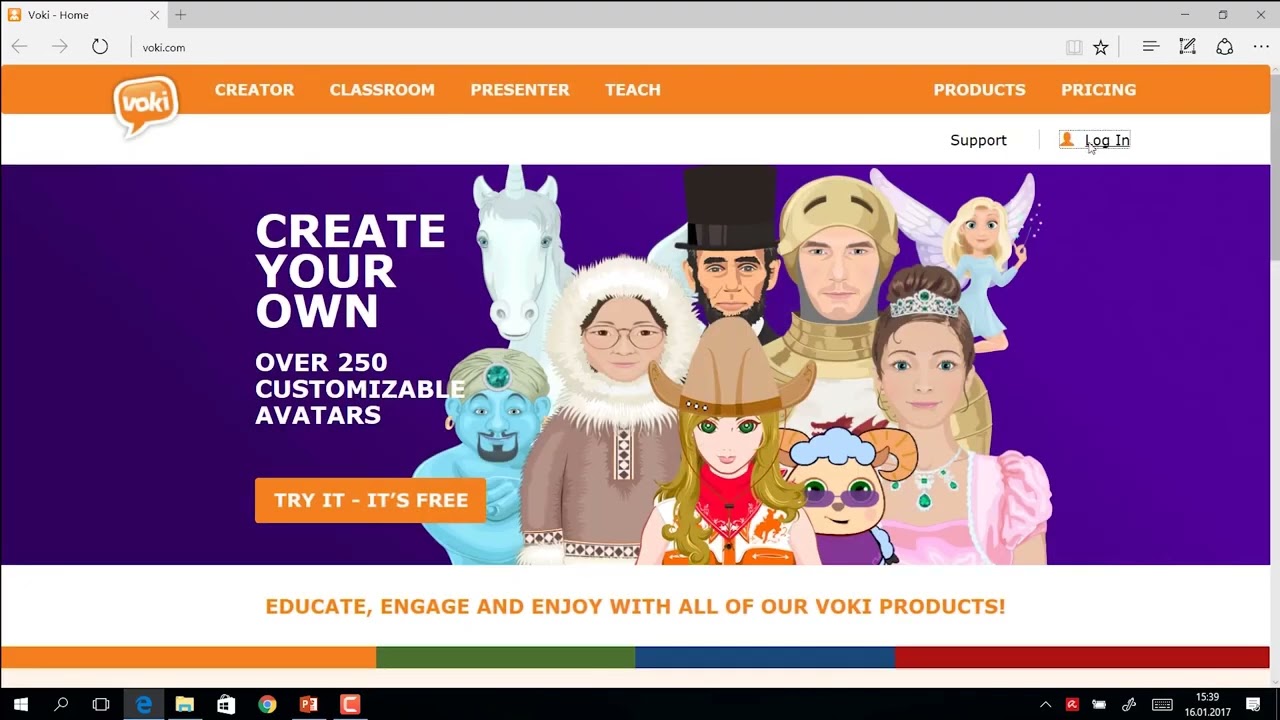Refresh the page with reload icon
Screen dimensions: 1280x720
point(100,47)
